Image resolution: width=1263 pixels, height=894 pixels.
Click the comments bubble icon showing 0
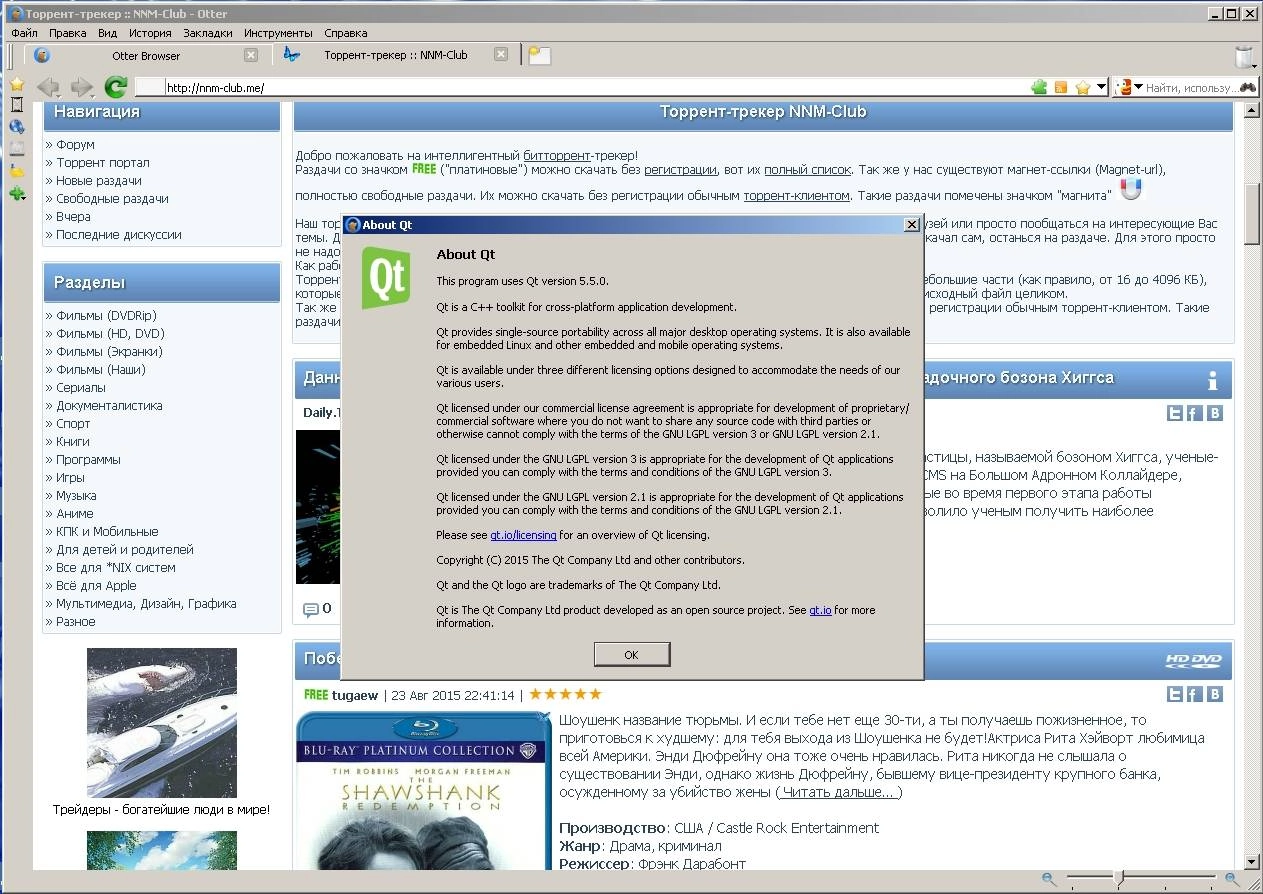coord(311,609)
